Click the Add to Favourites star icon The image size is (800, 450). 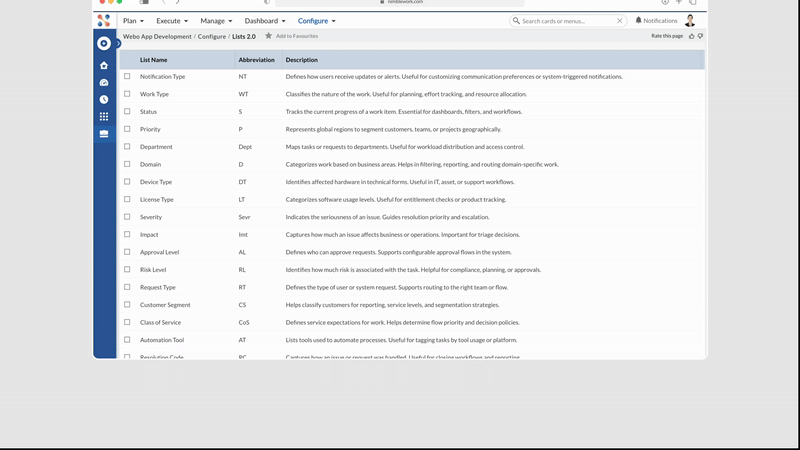click(268, 36)
